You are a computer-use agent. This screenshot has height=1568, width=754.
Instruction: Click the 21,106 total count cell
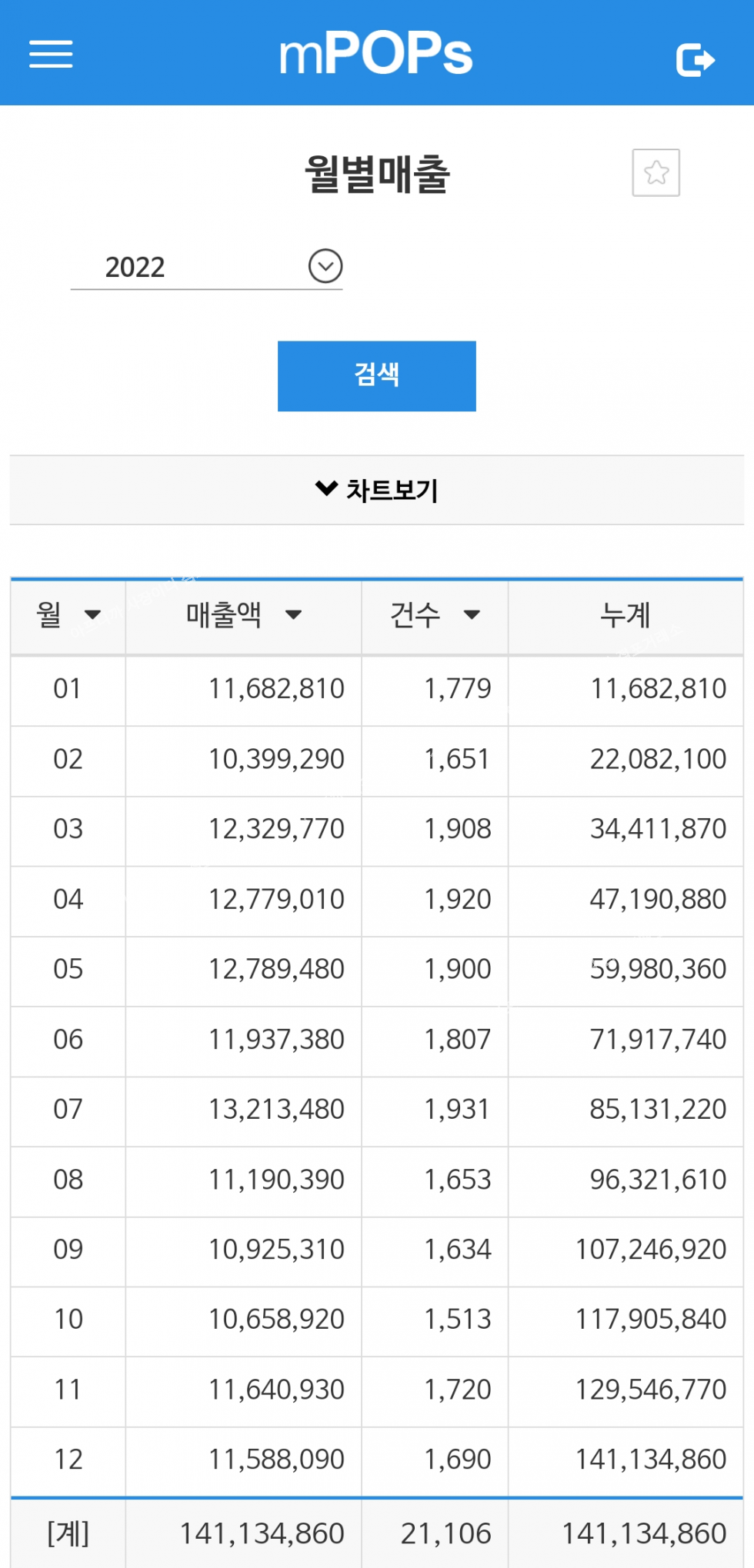point(445,1533)
